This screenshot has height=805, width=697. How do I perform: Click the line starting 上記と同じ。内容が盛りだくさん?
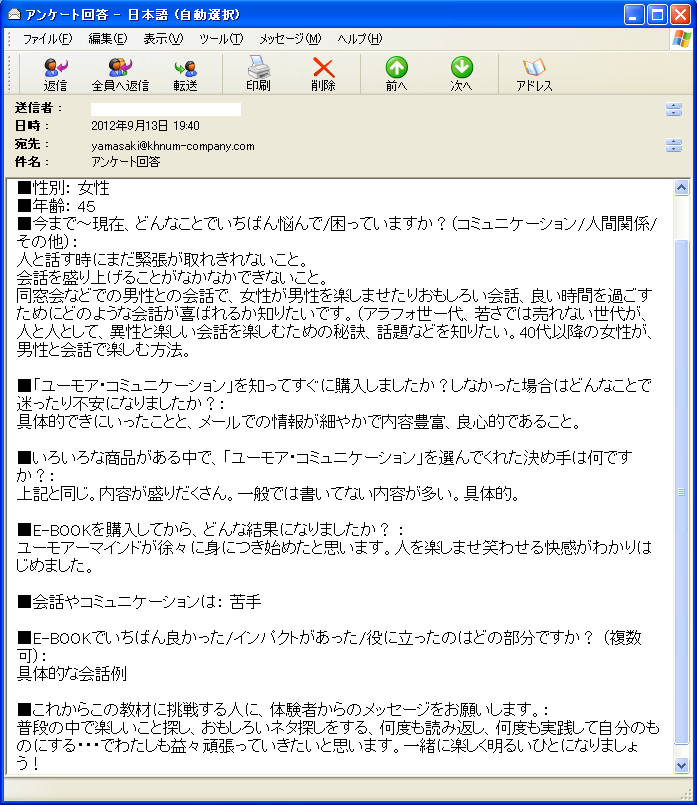[x=268, y=494]
